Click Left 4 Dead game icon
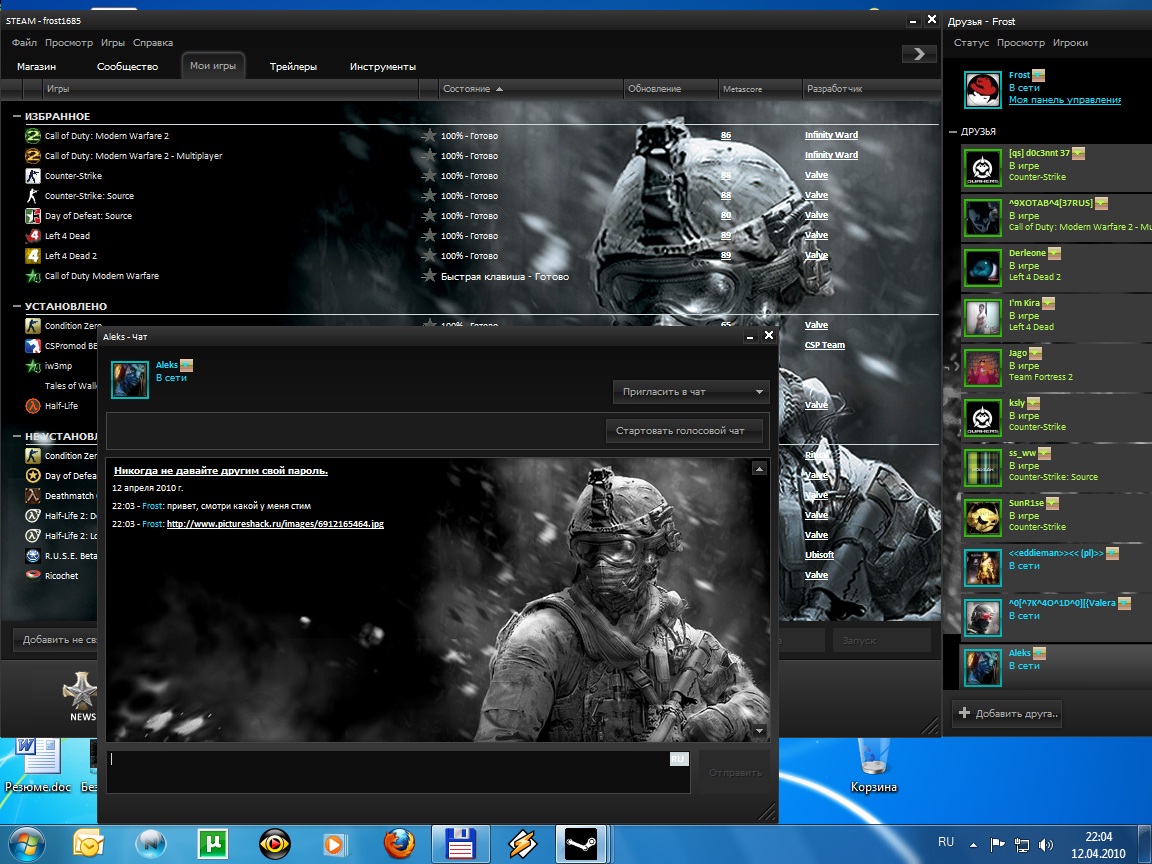 pyautogui.click(x=32, y=236)
